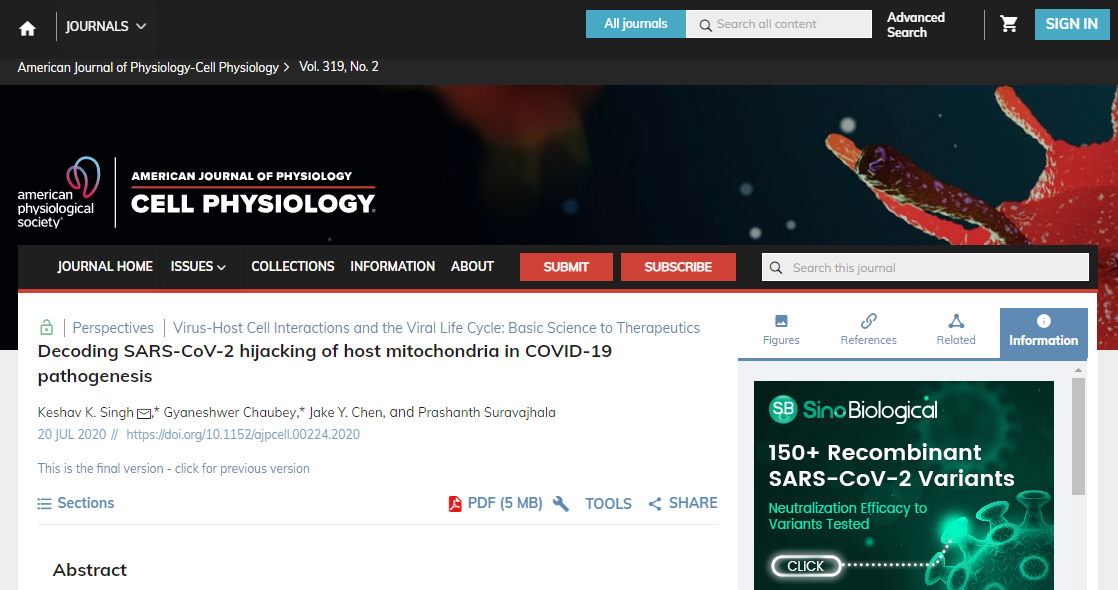Click the side panel scroll-up arrow
This screenshot has width=1118, height=590.
1078,370
